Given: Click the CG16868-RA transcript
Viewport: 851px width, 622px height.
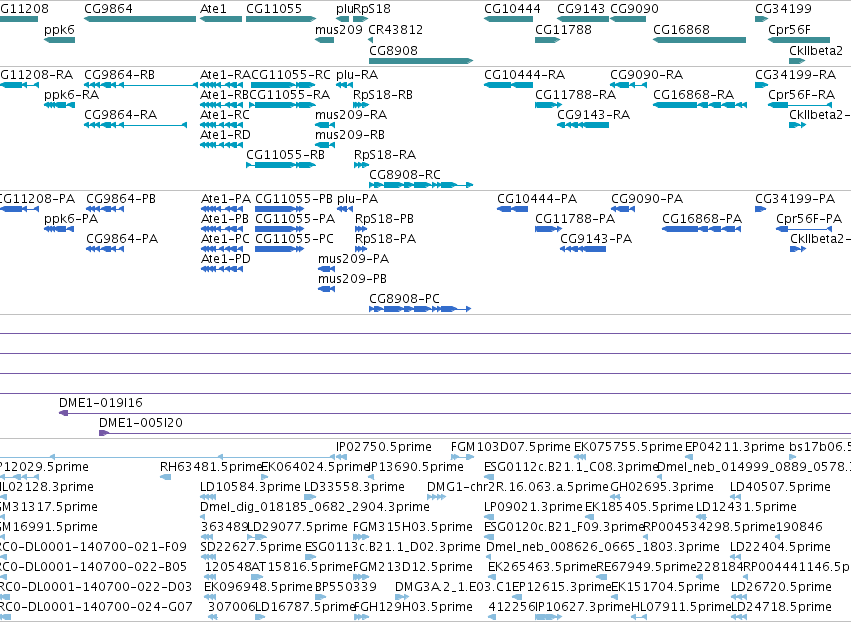Looking at the screenshot, I should pyautogui.click(x=700, y=105).
